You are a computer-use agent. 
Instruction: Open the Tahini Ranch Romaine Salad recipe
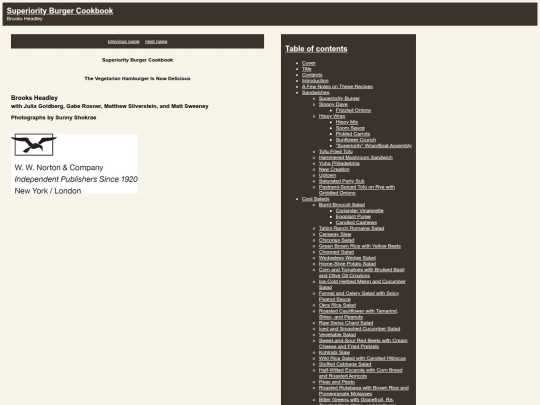(351, 228)
